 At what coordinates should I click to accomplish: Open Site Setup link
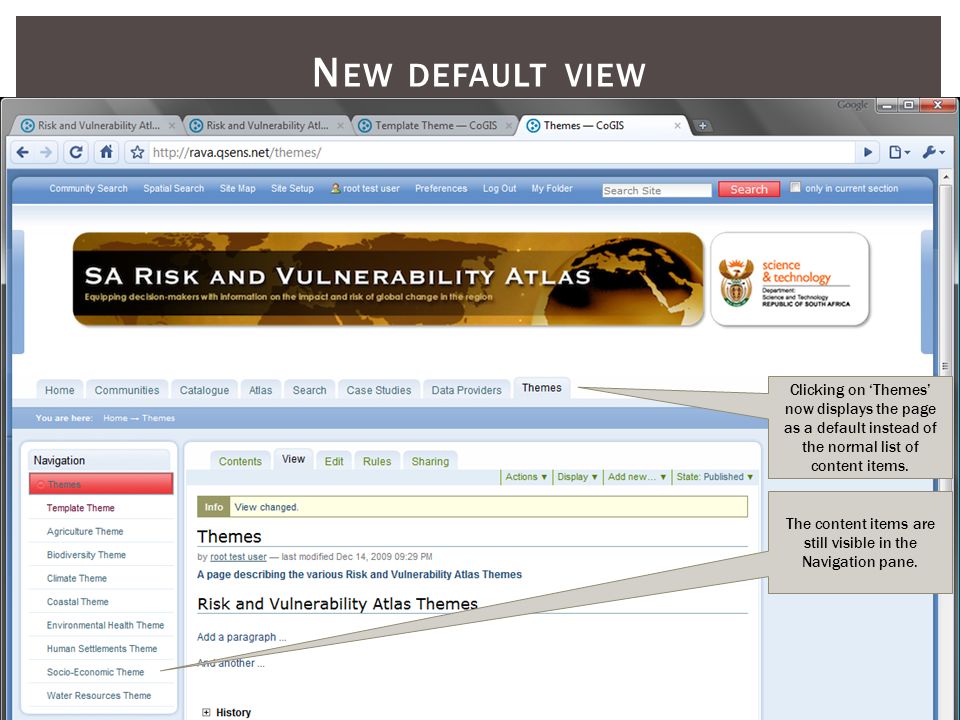(292, 189)
